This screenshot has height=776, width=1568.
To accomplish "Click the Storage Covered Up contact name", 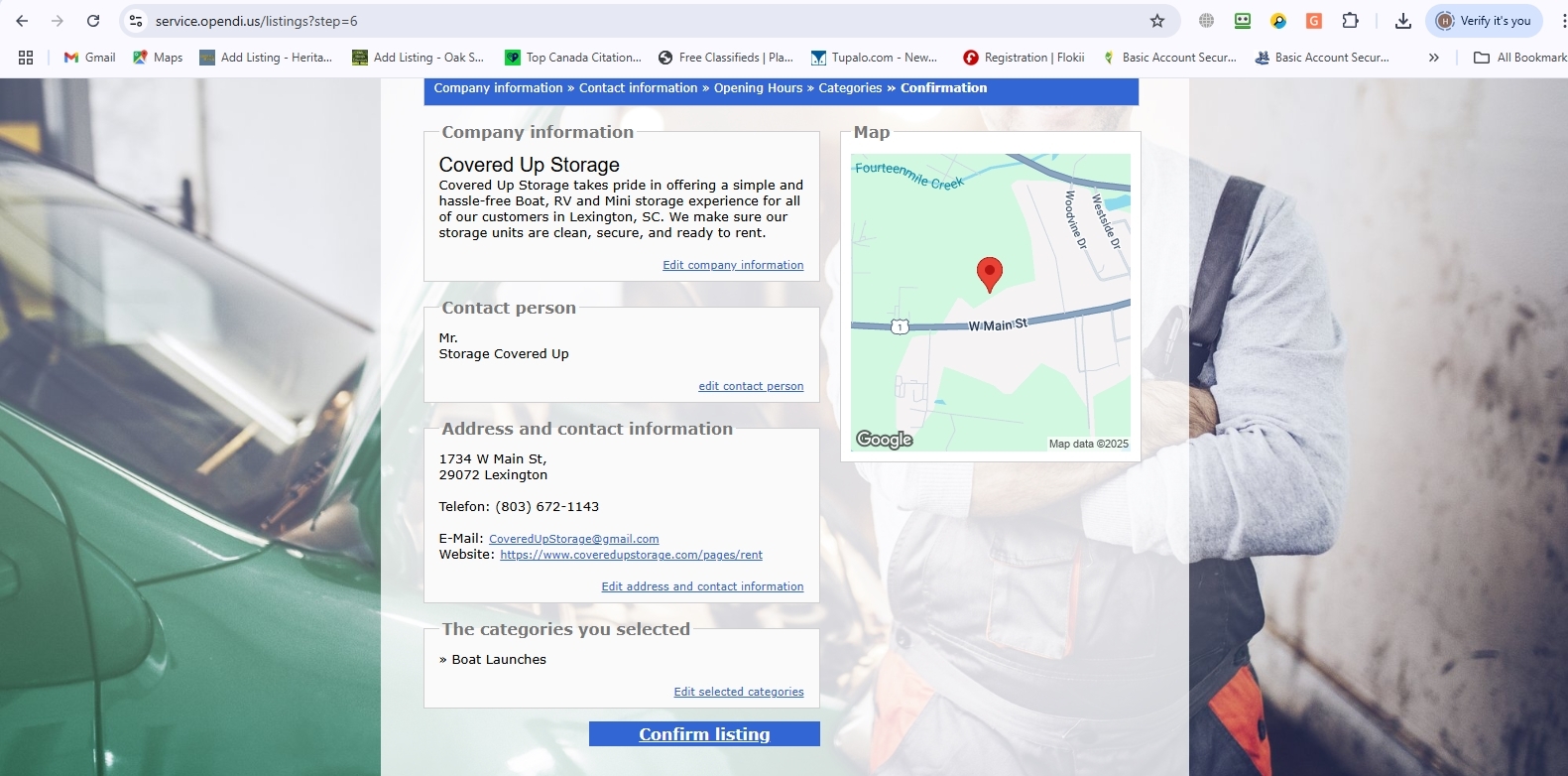I will 504,354.
